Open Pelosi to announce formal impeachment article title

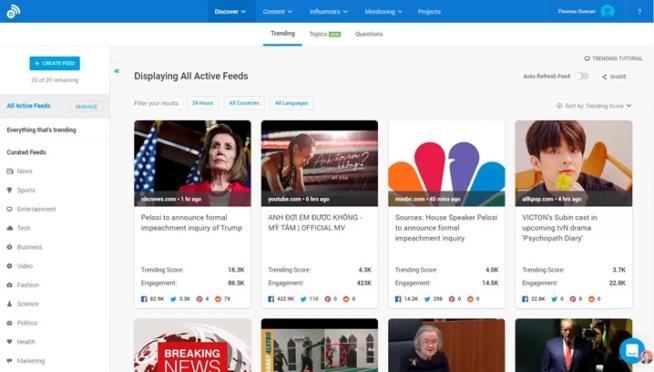(191, 223)
